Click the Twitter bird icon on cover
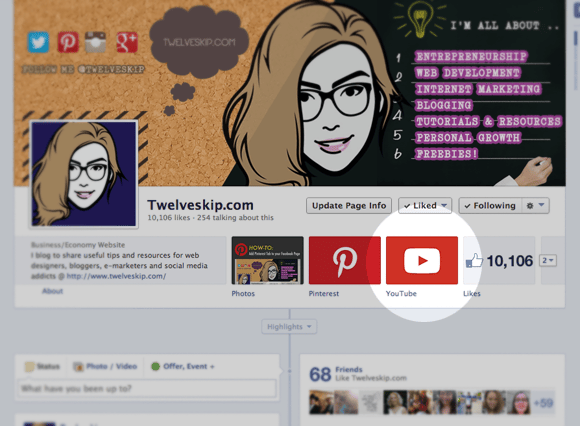The image size is (580, 426). pos(38,42)
